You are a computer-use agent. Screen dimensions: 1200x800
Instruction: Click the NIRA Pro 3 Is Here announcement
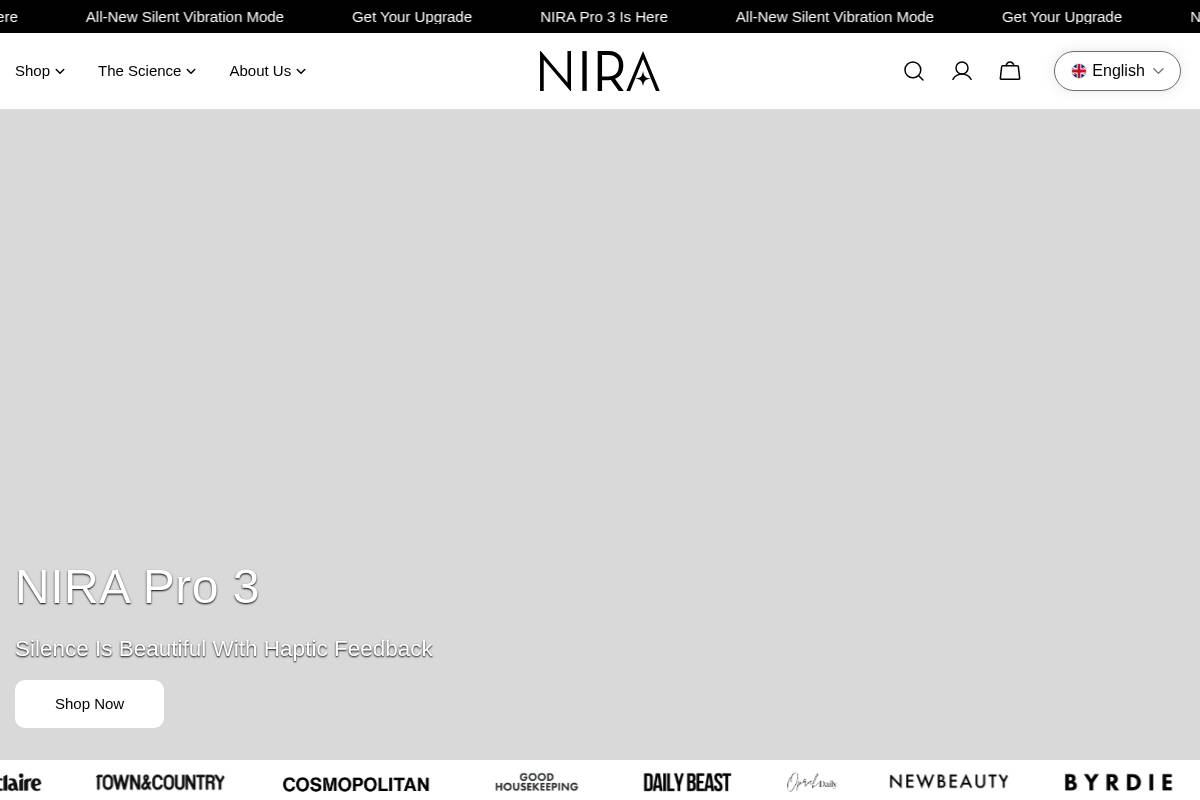604,16
